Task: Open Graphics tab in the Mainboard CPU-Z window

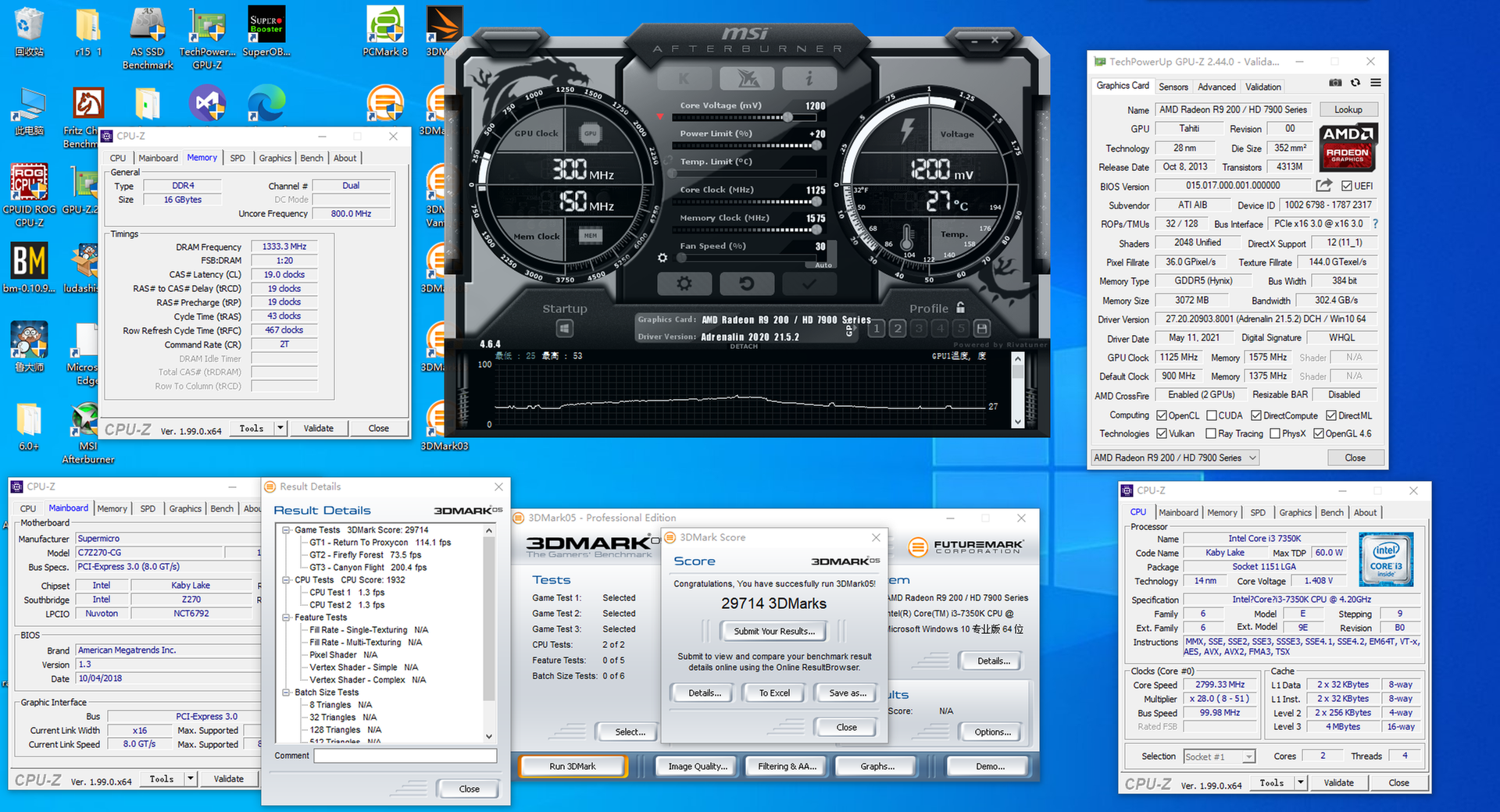Action: [x=185, y=508]
